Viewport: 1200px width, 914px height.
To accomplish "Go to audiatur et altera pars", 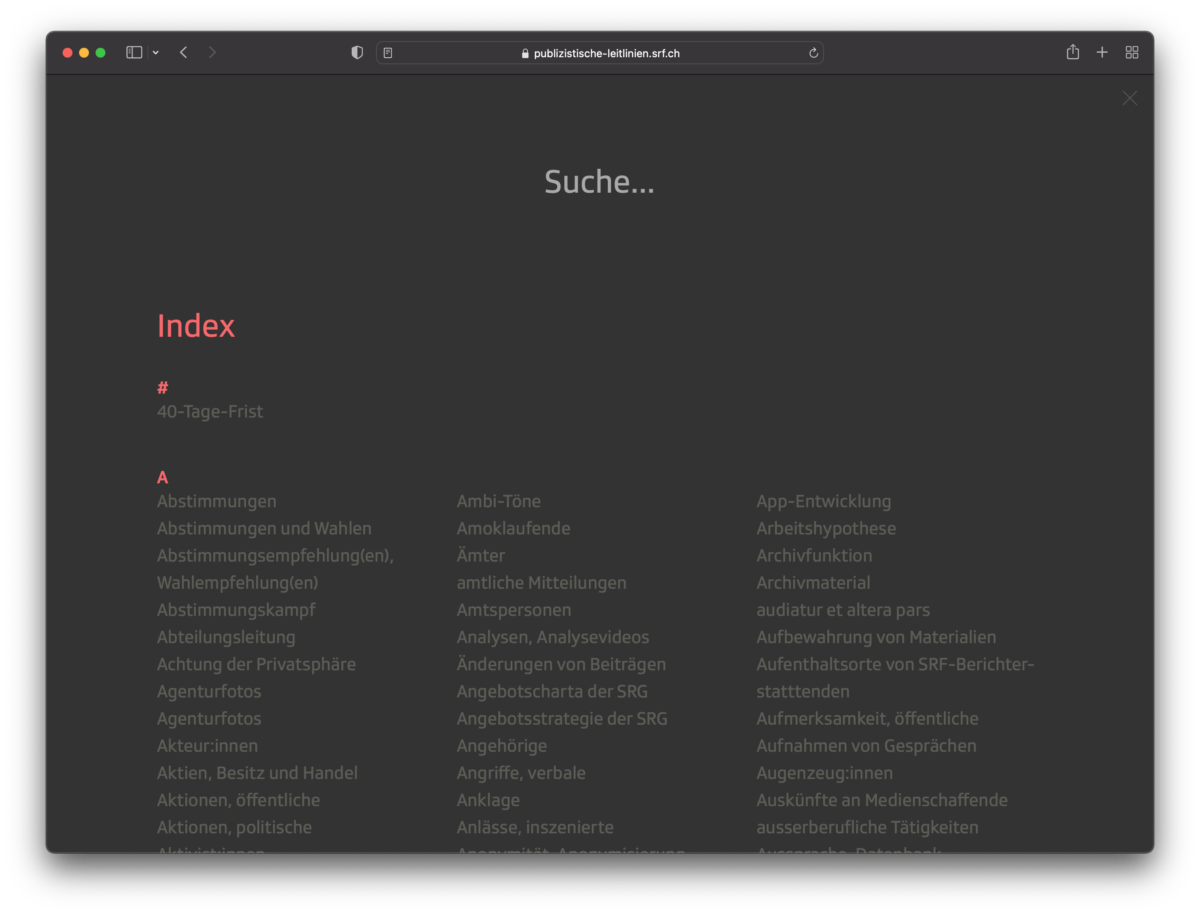I will (x=843, y=610).
